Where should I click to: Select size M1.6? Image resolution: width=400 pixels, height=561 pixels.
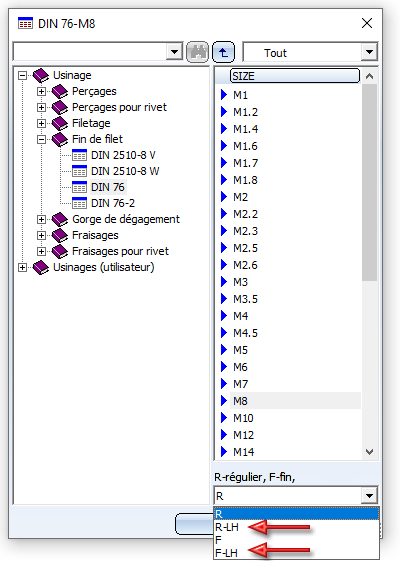245,146
